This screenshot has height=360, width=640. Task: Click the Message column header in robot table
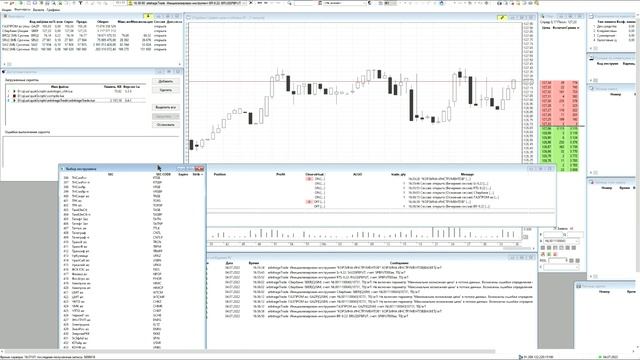(x=467, y=174)
